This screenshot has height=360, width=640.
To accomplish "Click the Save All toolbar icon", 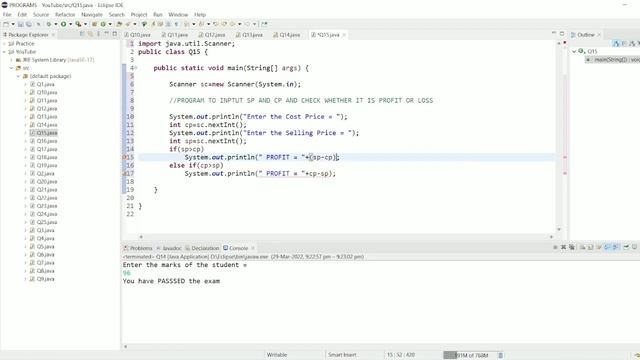I will pyautogui.click(x=28, y=24).
